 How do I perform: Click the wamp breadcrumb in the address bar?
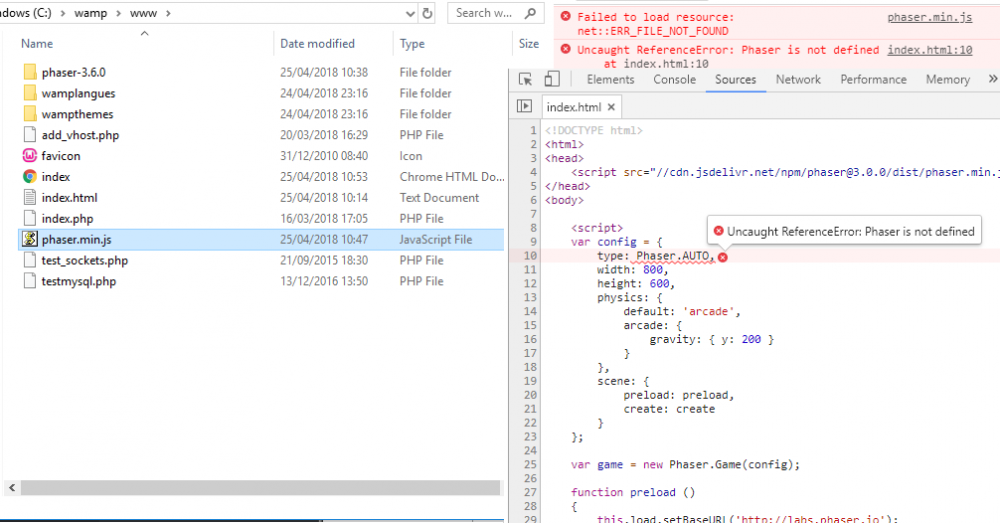(91, 13)
